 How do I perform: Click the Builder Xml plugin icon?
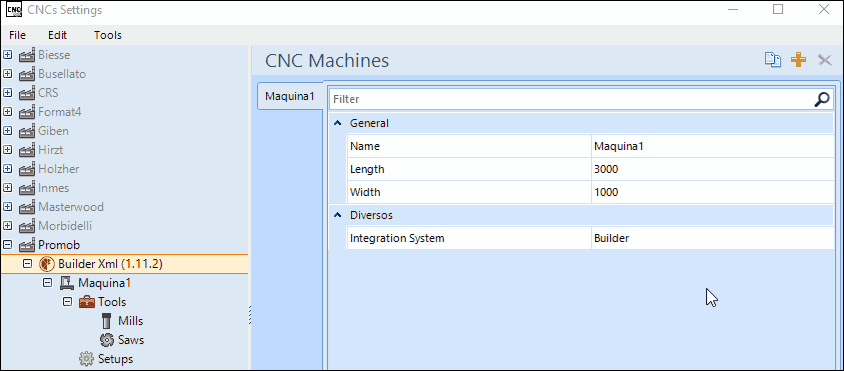(47, 264)
